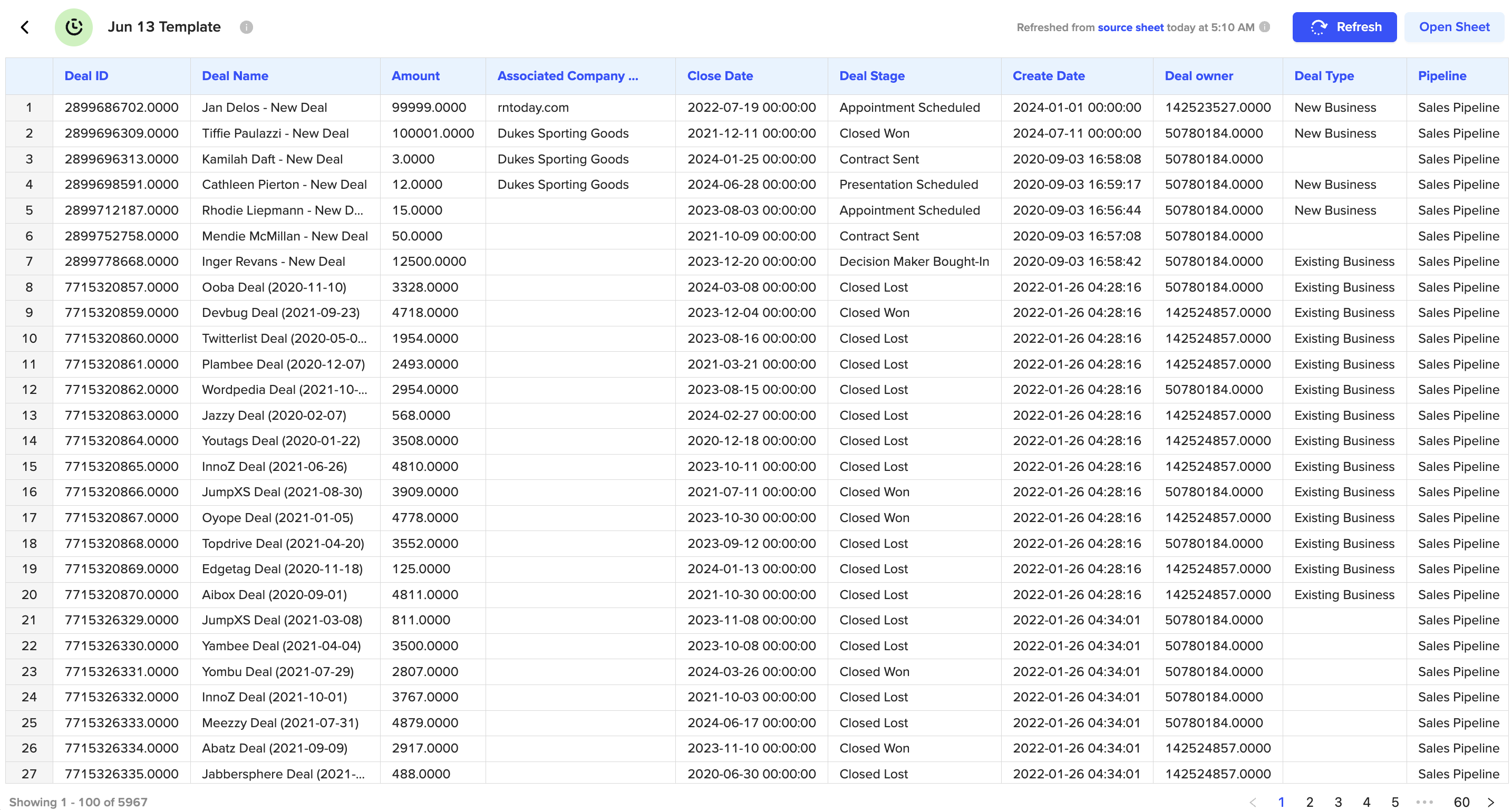Select the Close Date column header
Image resolution: width=1512 pixels, height=810 pixels.
click(x=720, y=76)
